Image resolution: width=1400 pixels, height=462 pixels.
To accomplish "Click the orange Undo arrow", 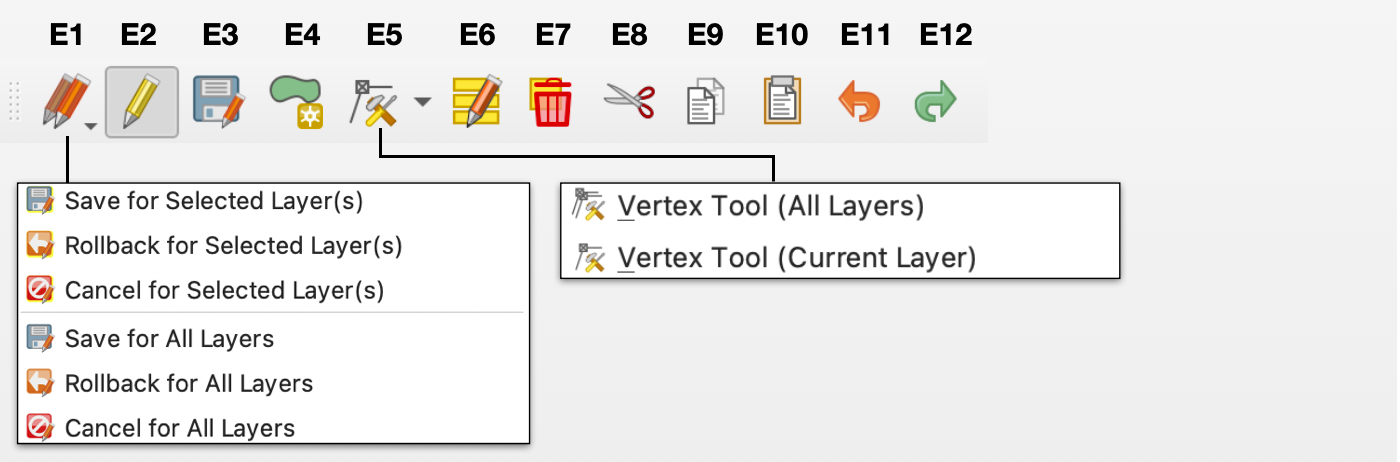I will pos(859,102).
